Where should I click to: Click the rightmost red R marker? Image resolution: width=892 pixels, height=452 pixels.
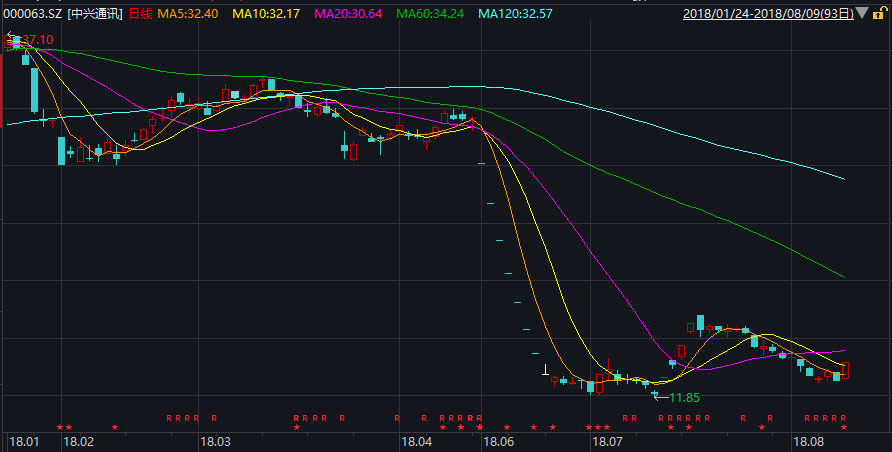844,418
